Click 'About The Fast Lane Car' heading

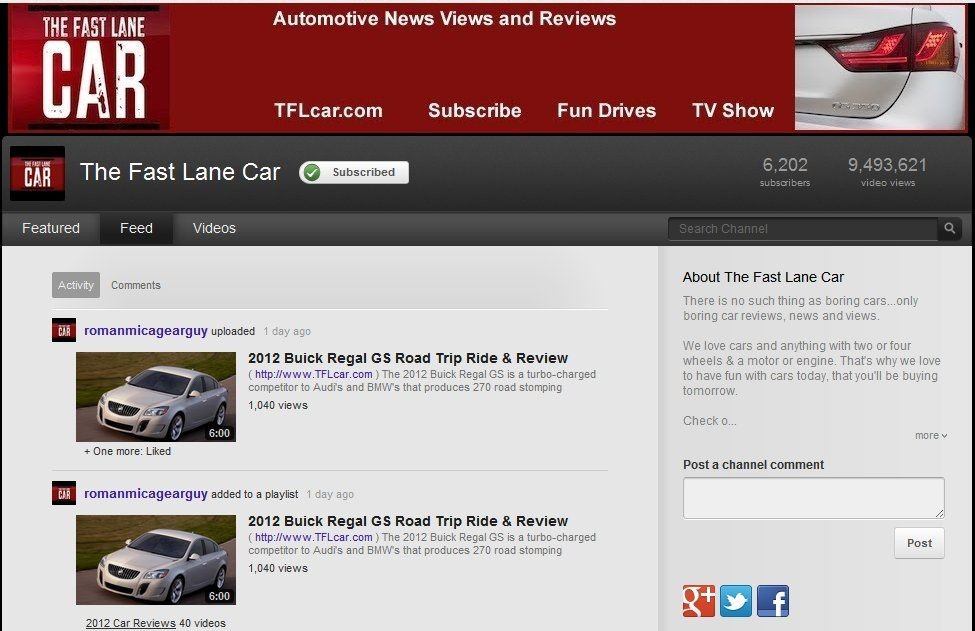pos(763,277)
